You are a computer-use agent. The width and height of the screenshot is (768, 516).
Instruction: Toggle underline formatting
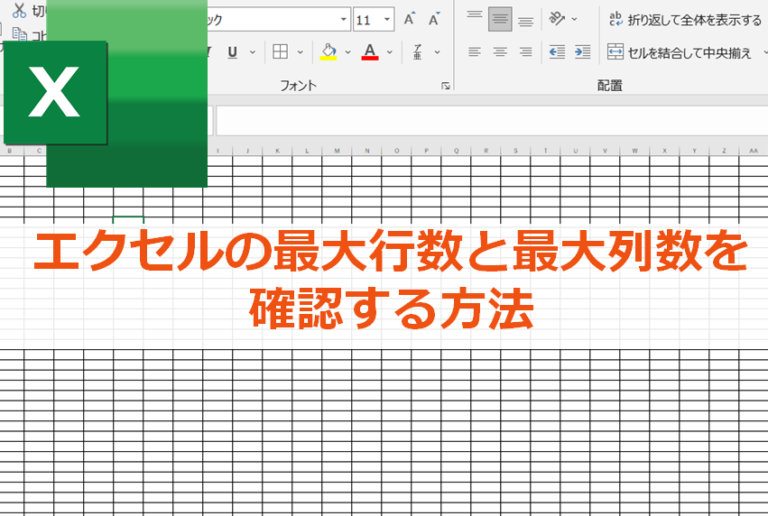point(232,52)
